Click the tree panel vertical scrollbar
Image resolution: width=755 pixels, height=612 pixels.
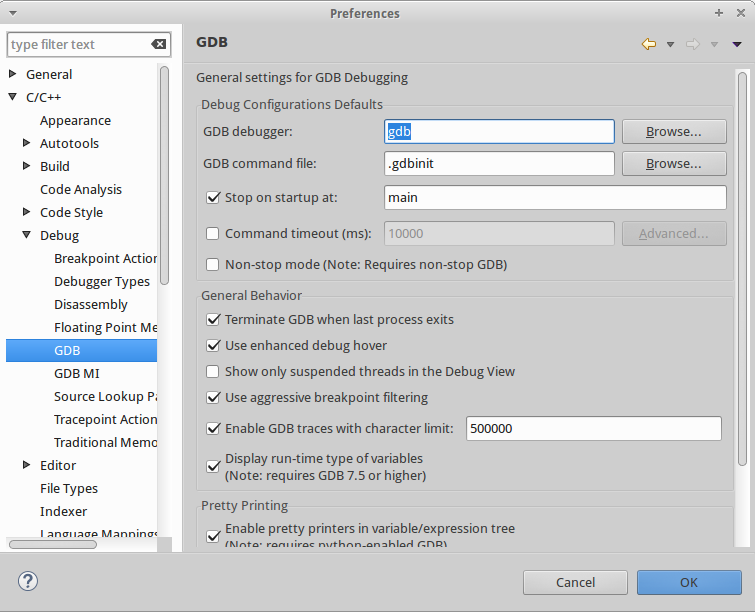pyautogui.click(x=164, y=175)
